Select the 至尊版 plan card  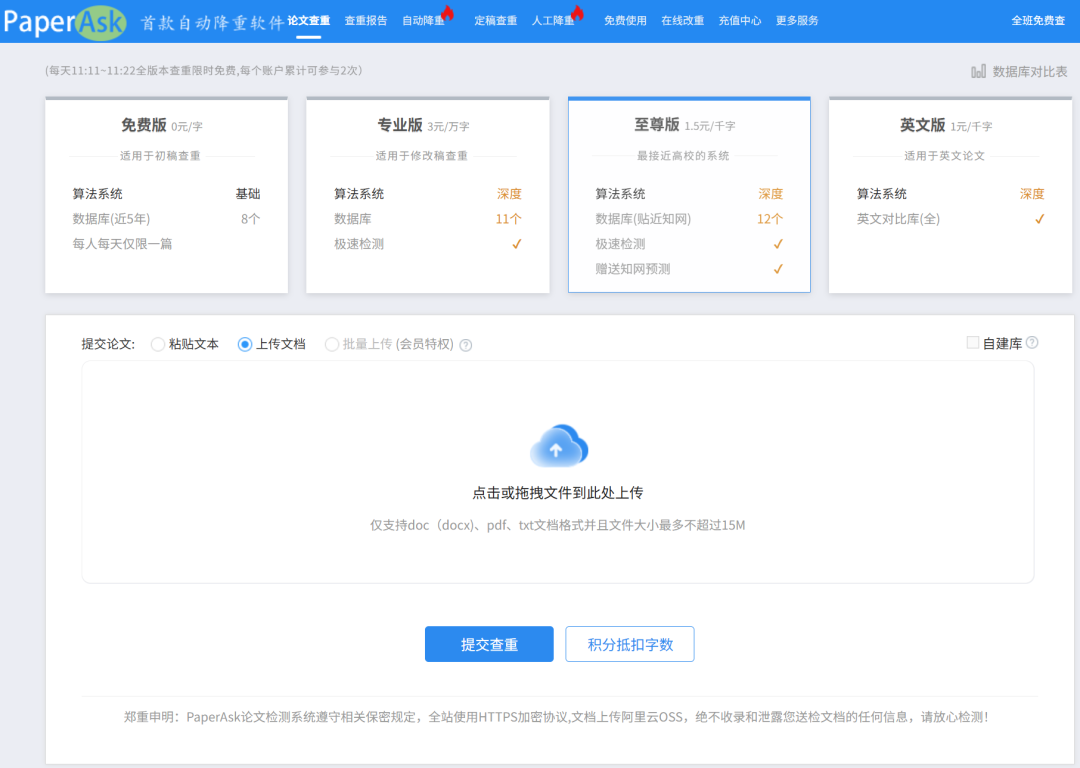tap(689, 195)
